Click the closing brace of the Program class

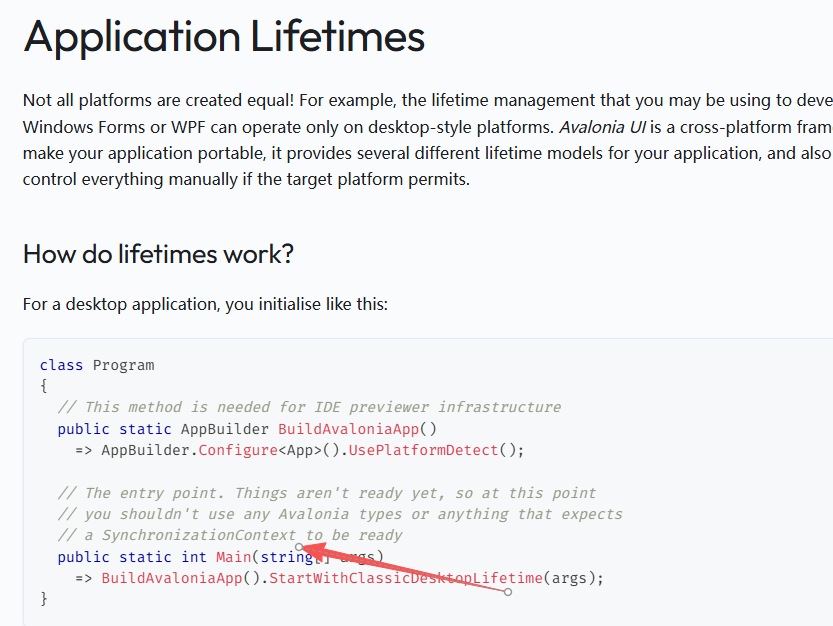point(44,598)
